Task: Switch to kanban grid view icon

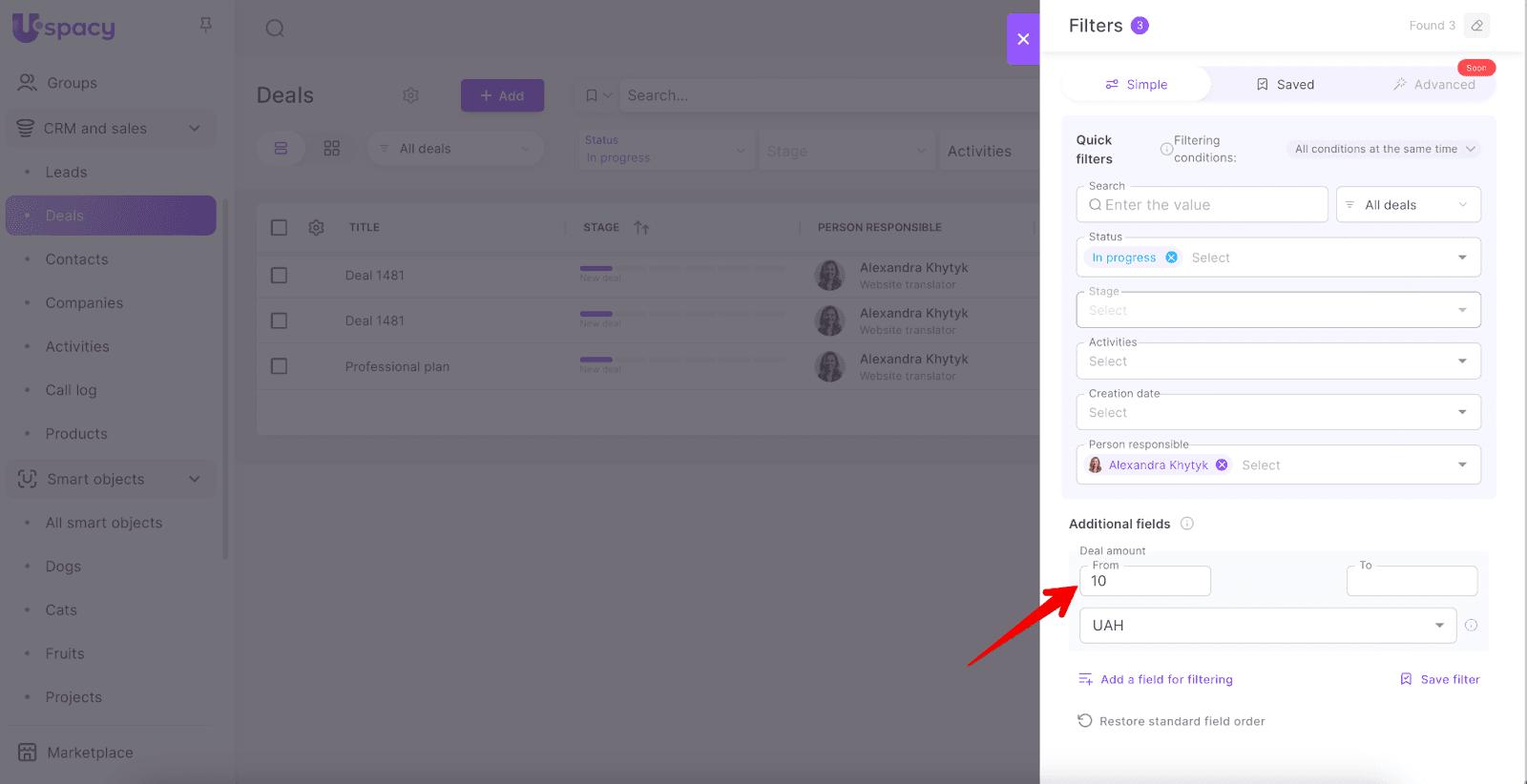Action: pos(331,149)
